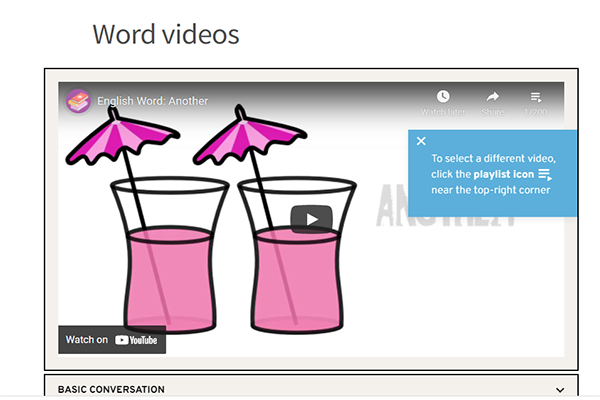
Task: Close the blue playlist tip with the X
Action: [421, 142]
